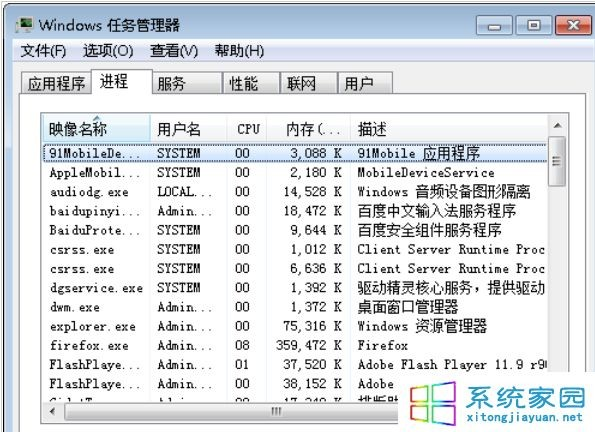The height and width of the screenshot is (432, 595).
Task: Open the 帮助(H) menu
Action: [x=239, y=50]
